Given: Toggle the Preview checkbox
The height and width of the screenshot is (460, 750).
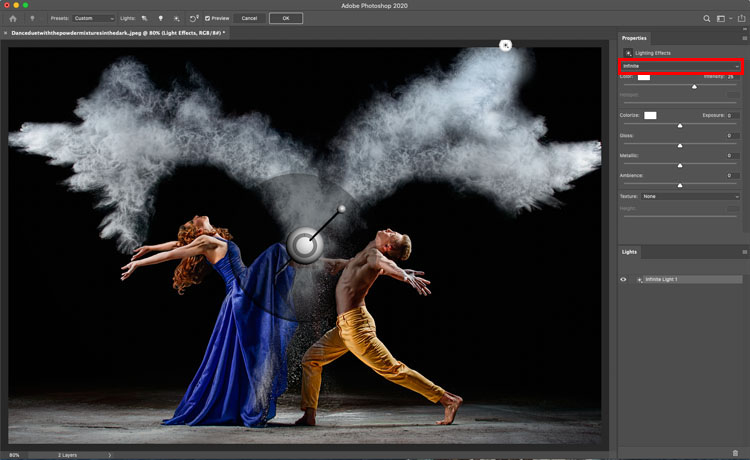Looking at the screenshot, I should point(208,19).
